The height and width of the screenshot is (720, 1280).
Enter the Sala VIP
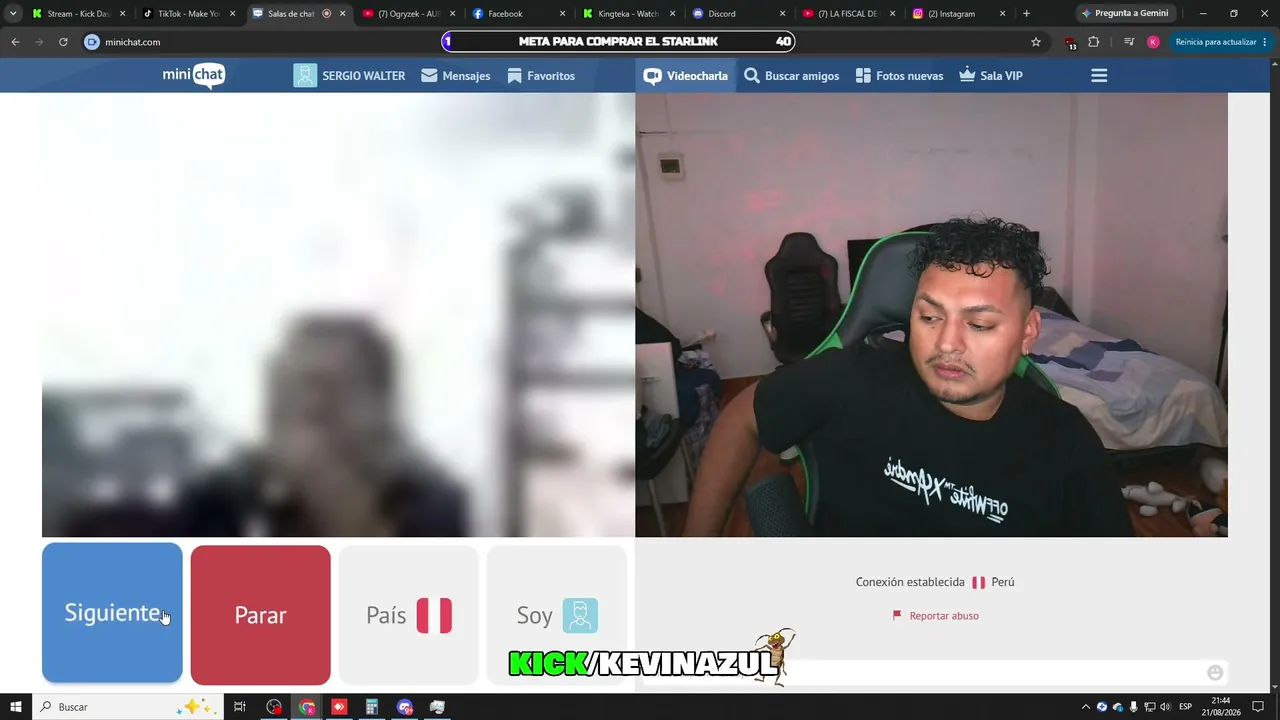[x=991, y=76]
